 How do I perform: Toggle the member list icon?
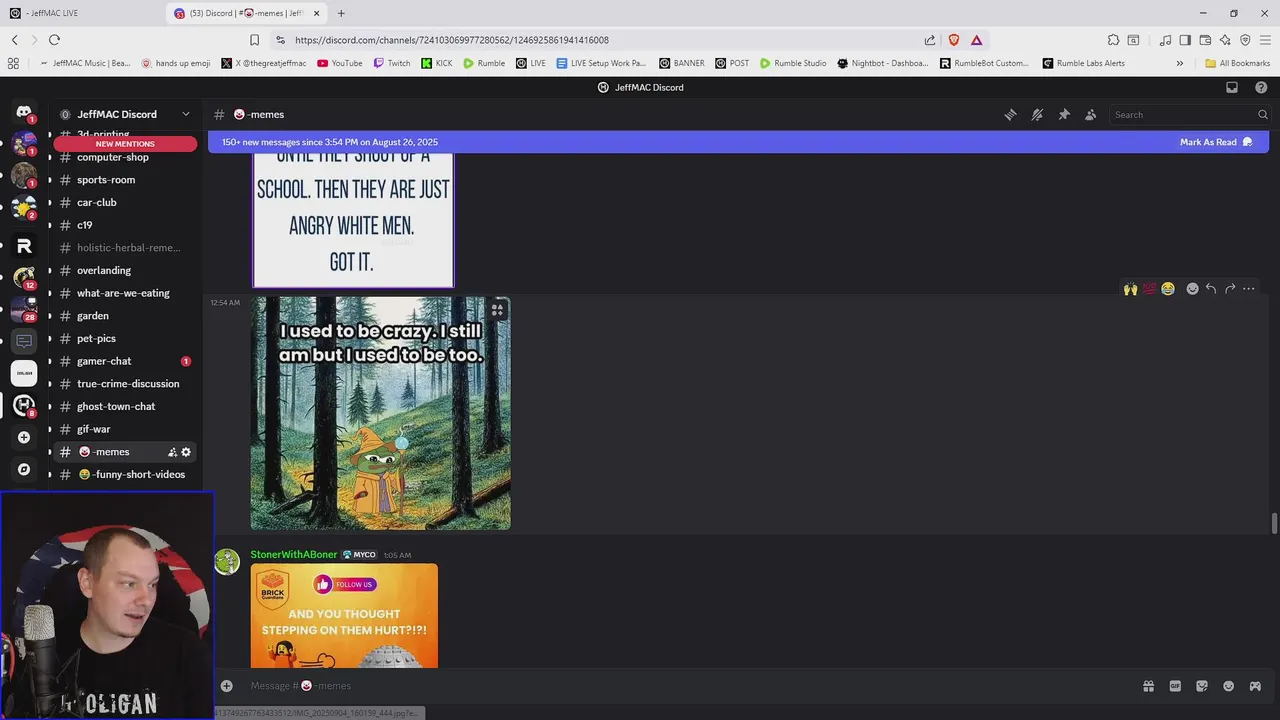[1091, 115]
